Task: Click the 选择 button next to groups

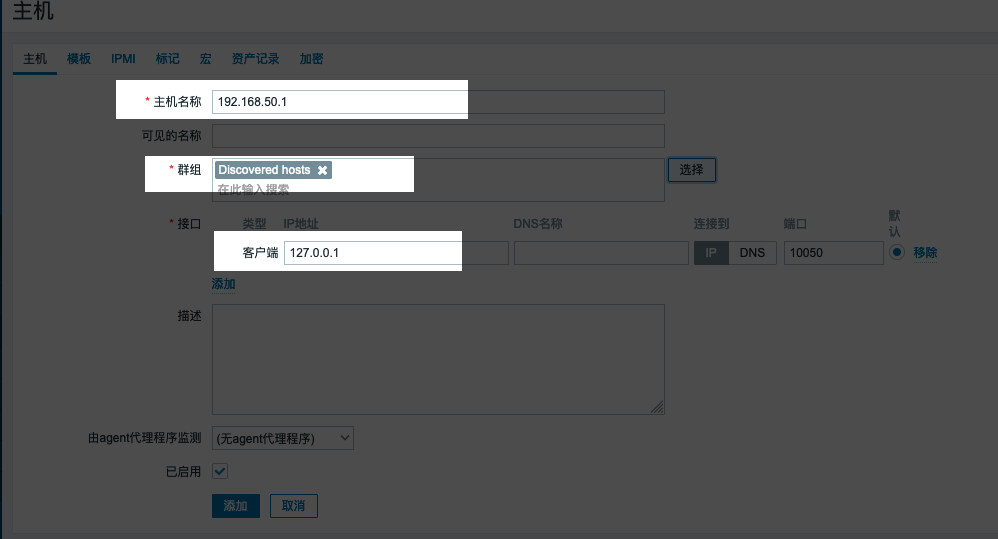Action: tap(691, 170)
